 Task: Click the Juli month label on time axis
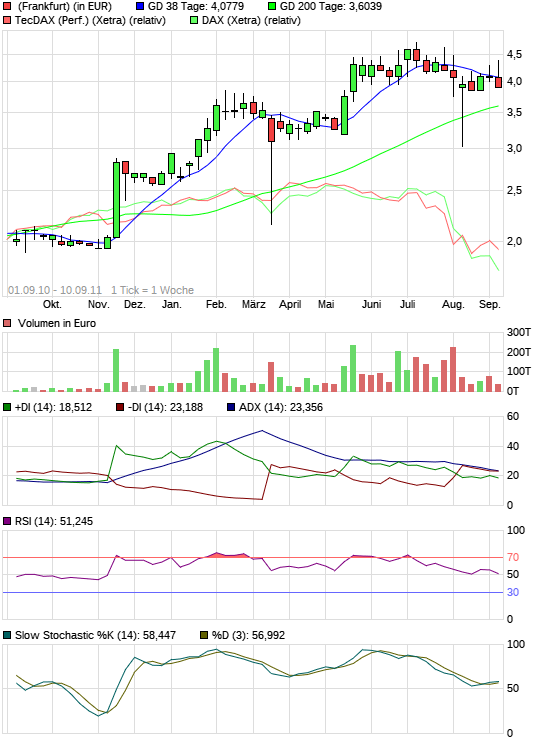408,304
